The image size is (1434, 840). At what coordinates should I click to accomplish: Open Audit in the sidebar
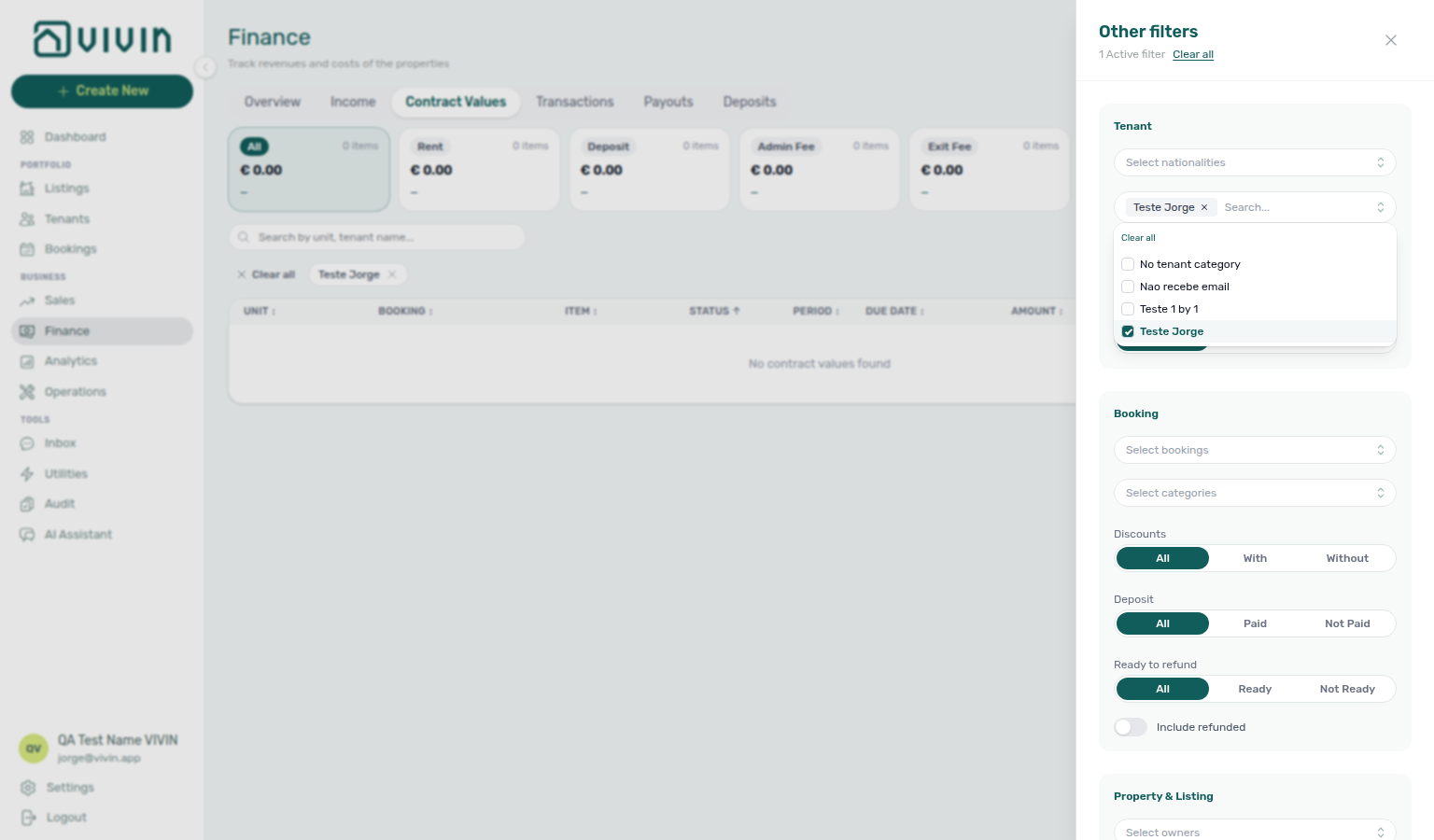point(102,504)
